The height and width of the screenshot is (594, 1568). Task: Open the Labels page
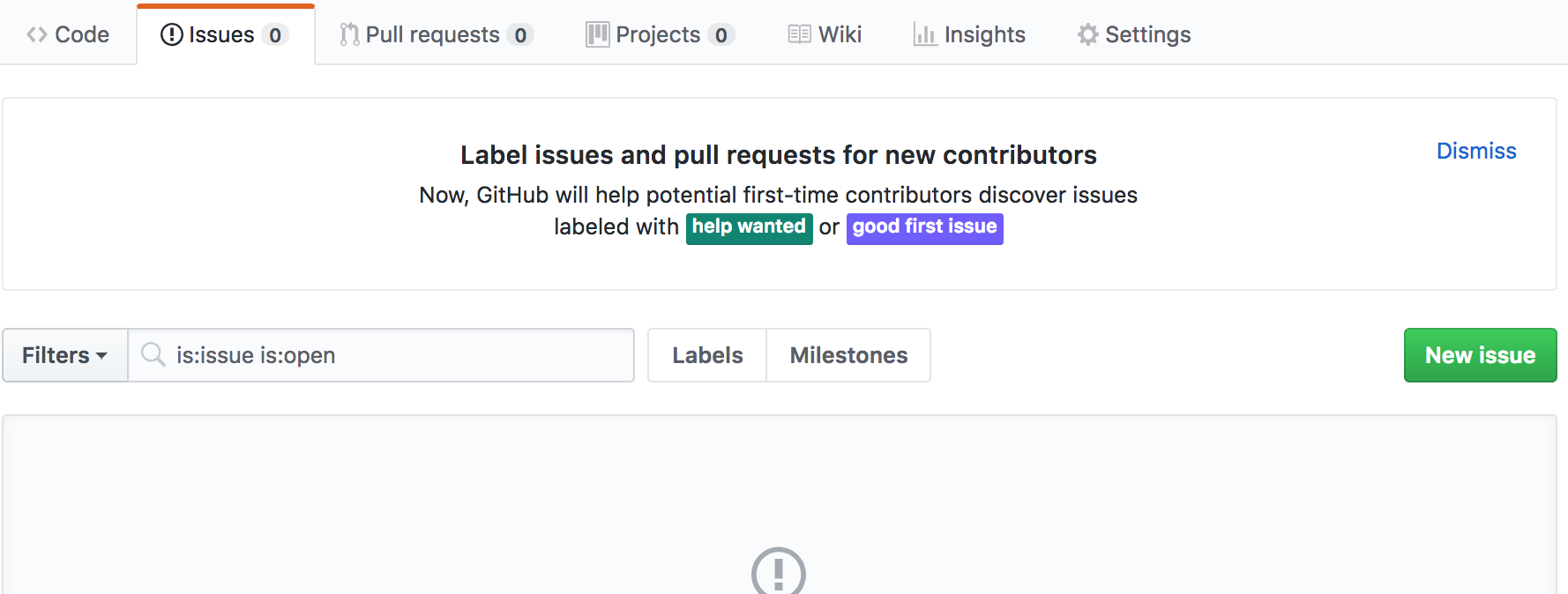pos(707,355)
